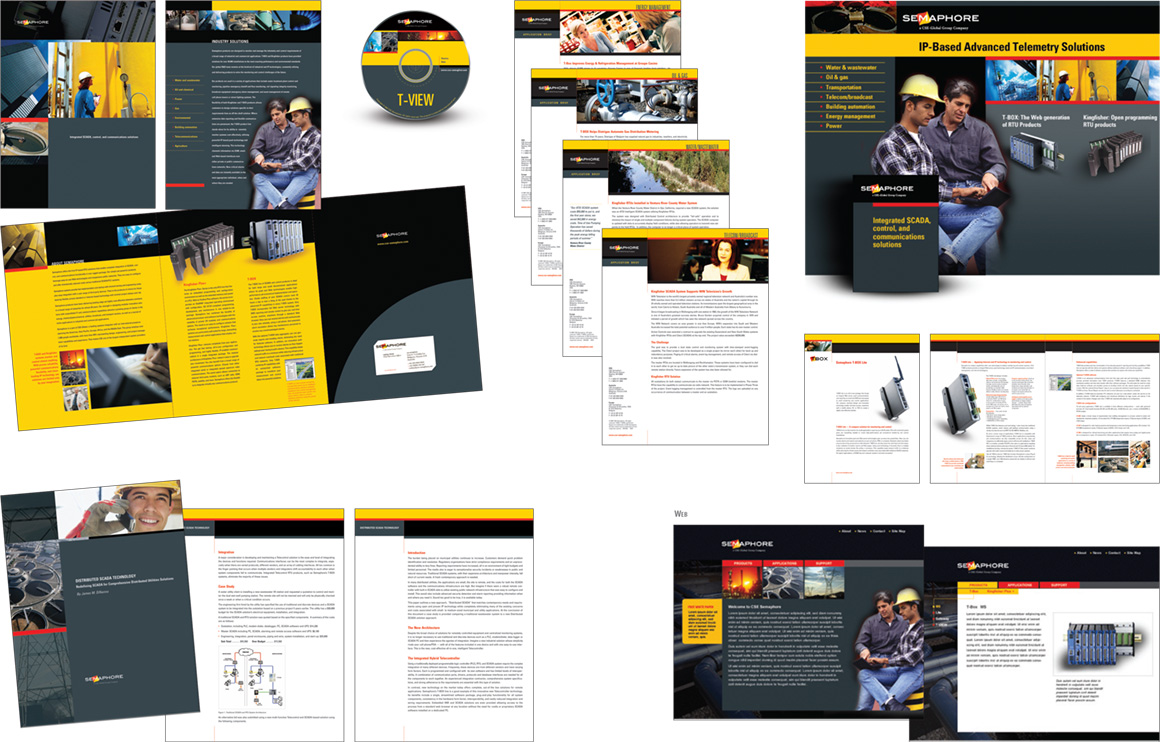Viewport: 1160px width, 742px height.
Task: Click yellow white paper callout box on welcome page
Action: tap(702, 621)
